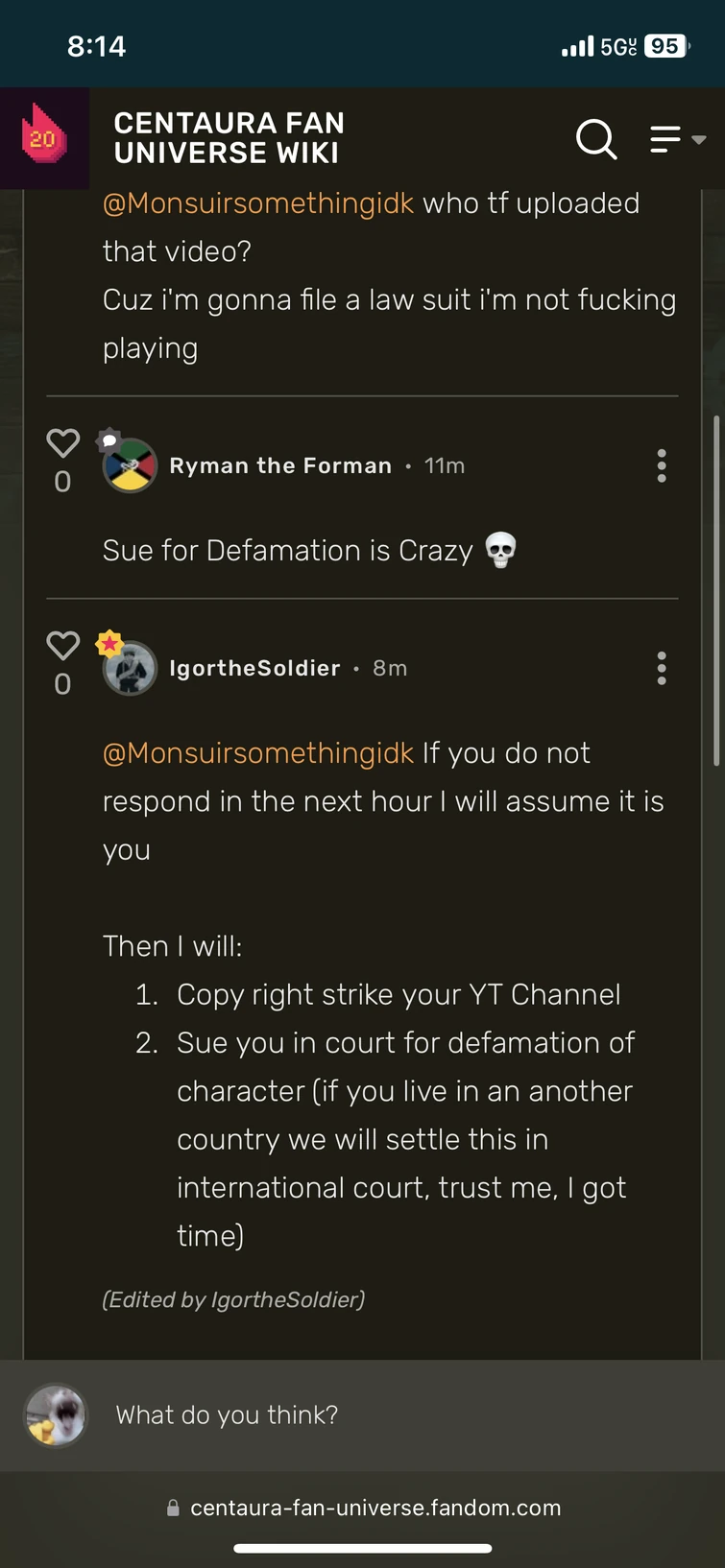This screenshot has width=725, height=1568.
Task: Click the Edited by IgortheSoldier notice
Action: 234,1299
